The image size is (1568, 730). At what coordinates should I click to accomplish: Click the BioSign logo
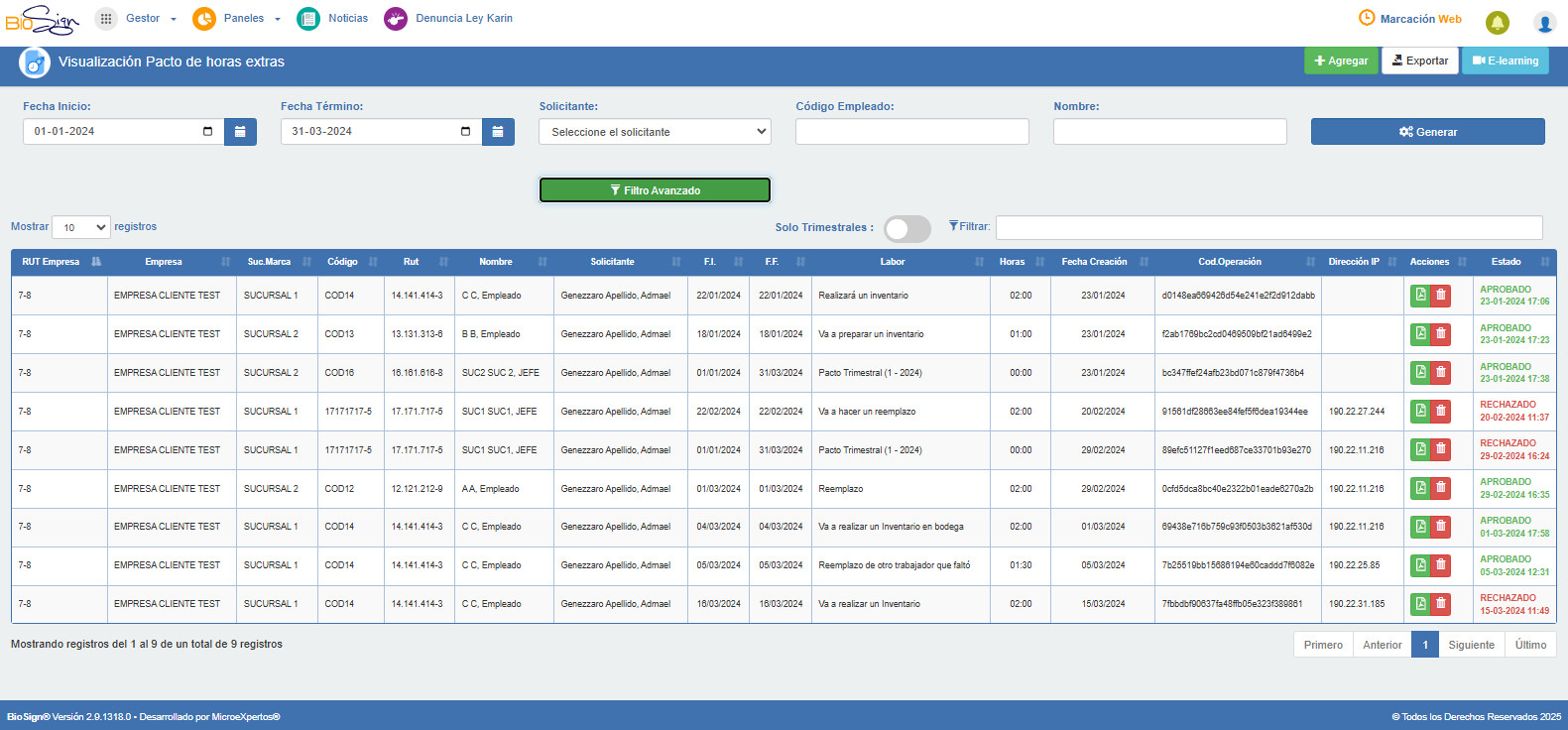(x=43, y=20)
